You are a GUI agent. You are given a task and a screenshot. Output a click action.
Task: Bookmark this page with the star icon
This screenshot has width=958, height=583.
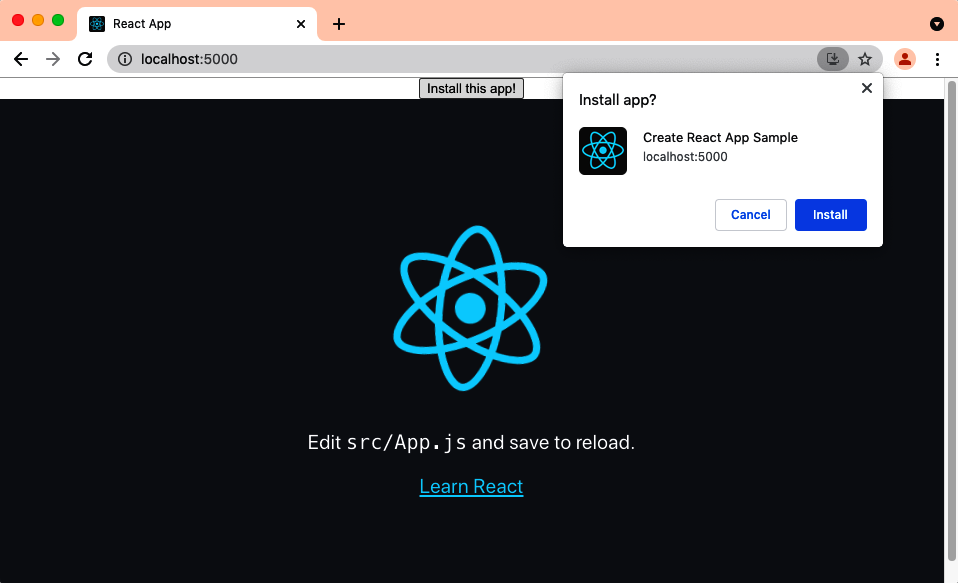[x=865, y=59]
